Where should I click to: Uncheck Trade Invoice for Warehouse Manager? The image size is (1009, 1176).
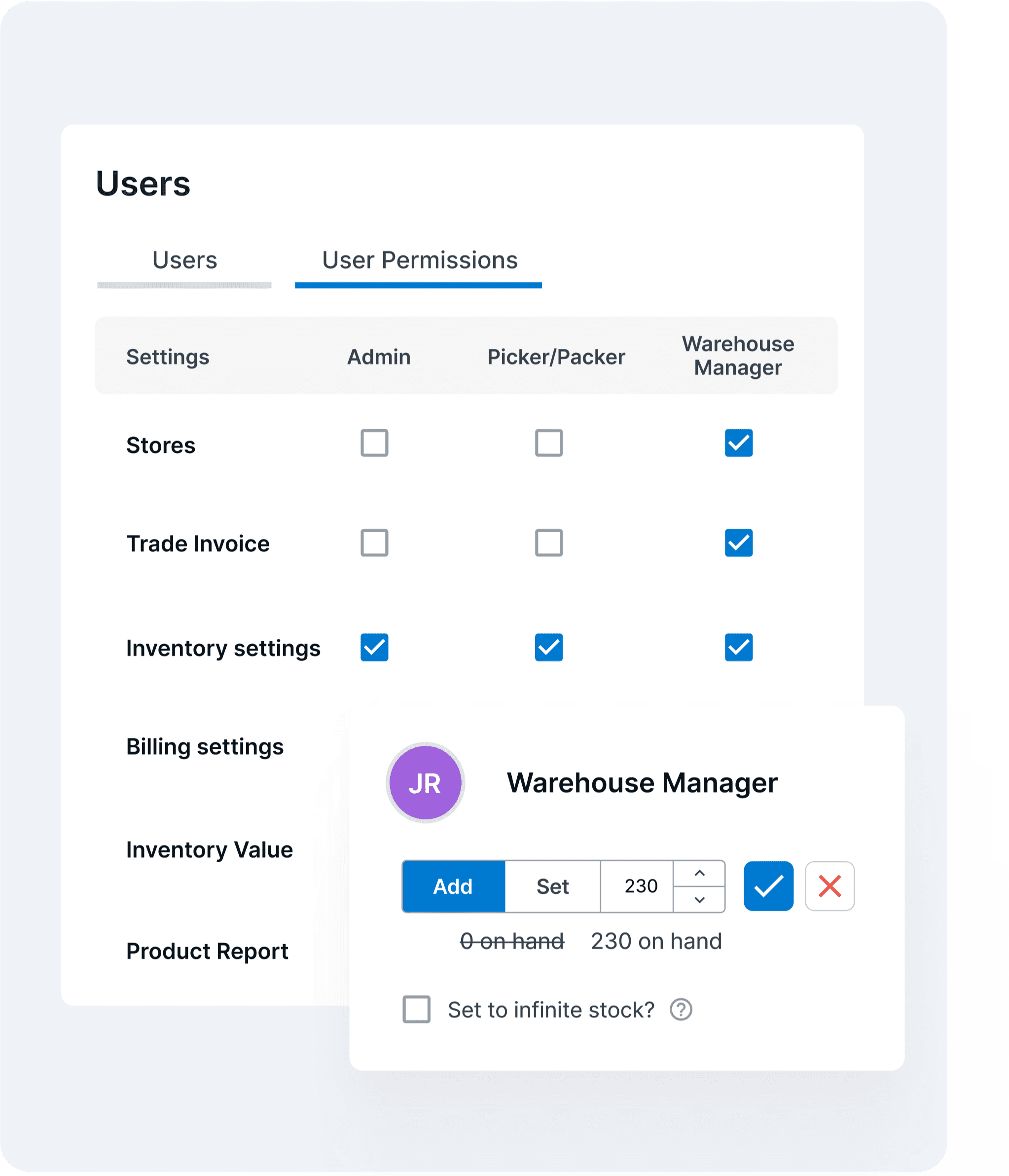[738, 543]
